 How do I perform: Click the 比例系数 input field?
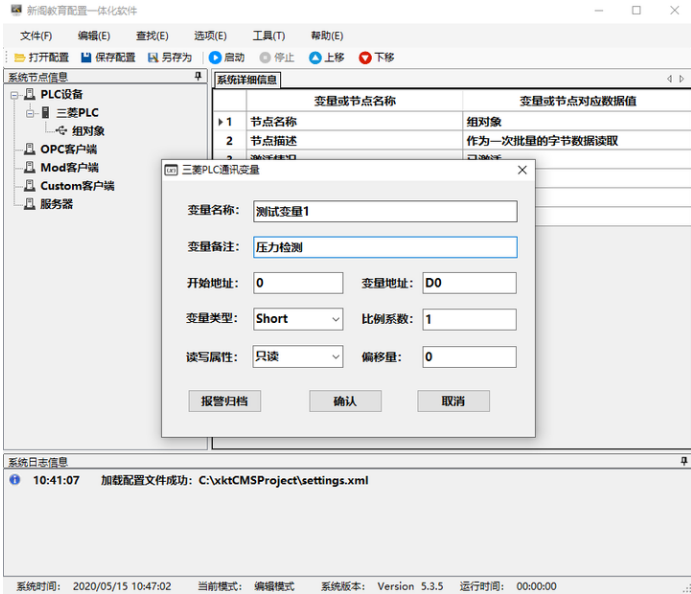(469, 319)
